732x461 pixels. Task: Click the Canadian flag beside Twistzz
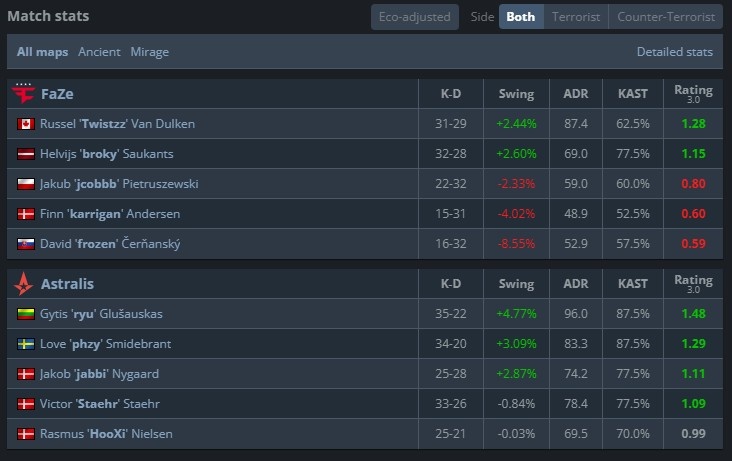[x=26, y=124]
